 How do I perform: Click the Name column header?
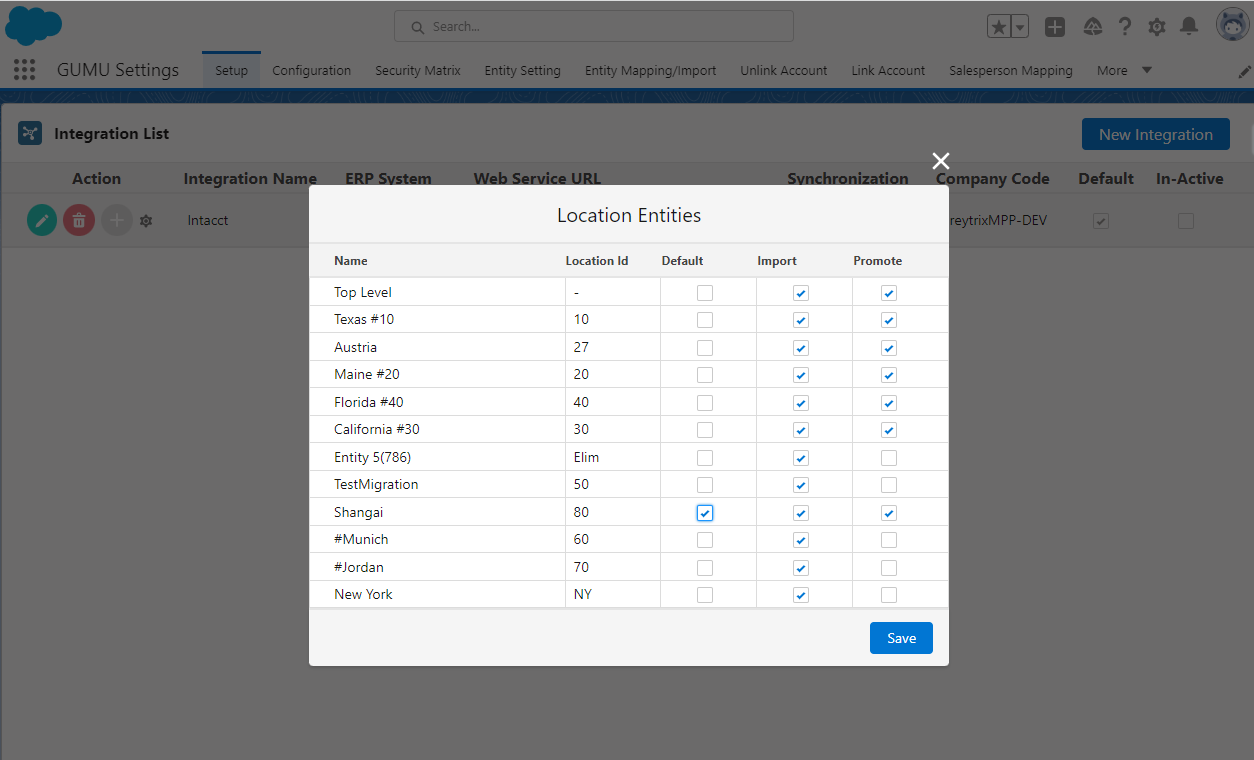tap(351, 261)
